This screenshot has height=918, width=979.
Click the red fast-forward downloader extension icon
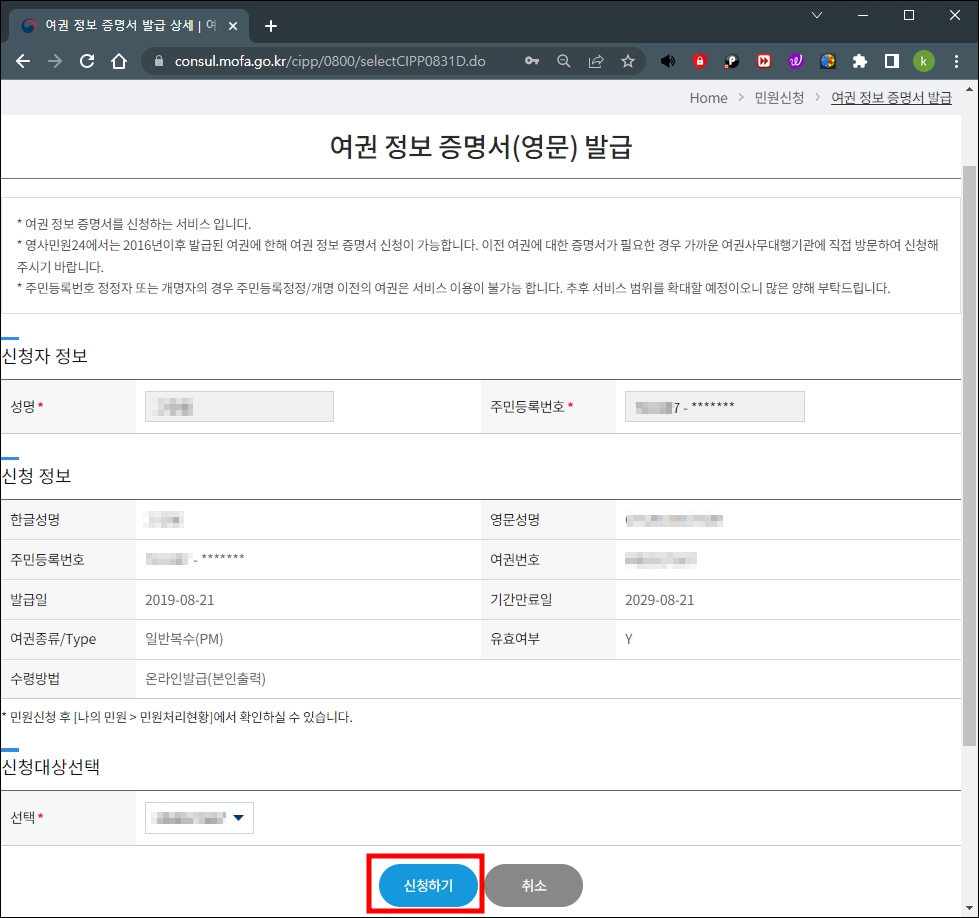coord(763,60)
